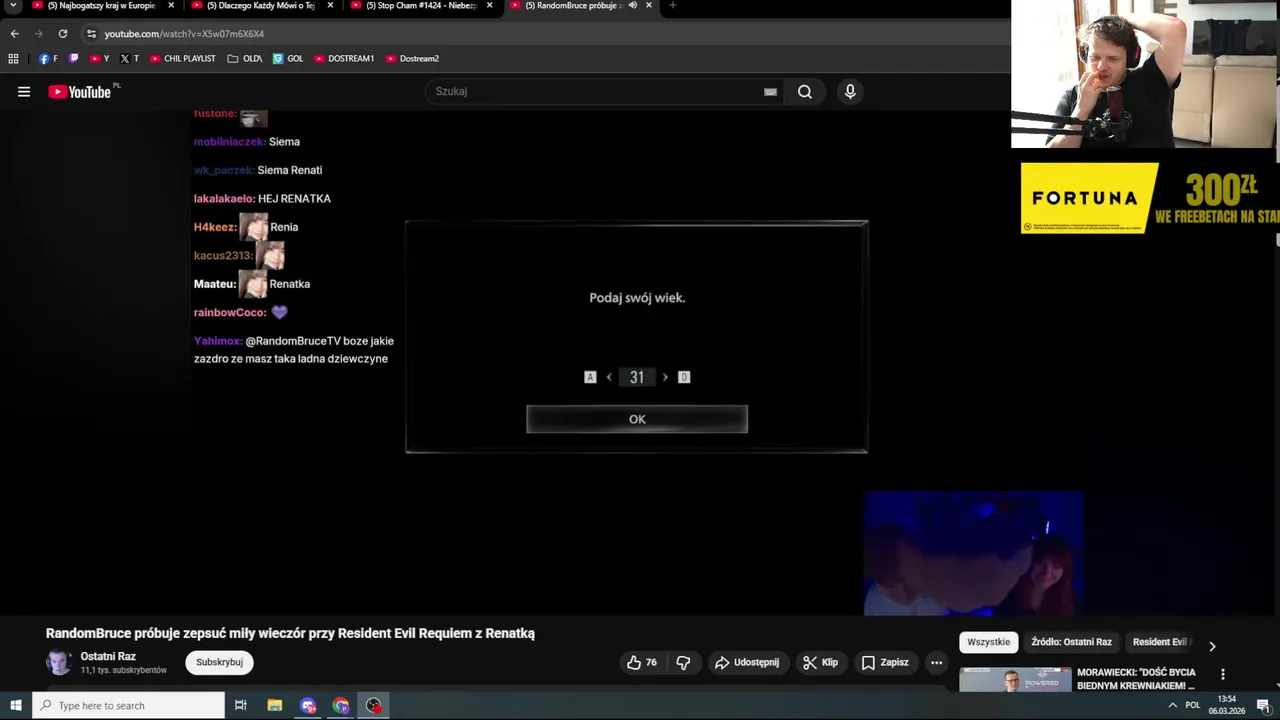The width and height of the screenshot is (1280, 720).
Task: Open the Chrome taskbar icon
Action: 341,705
